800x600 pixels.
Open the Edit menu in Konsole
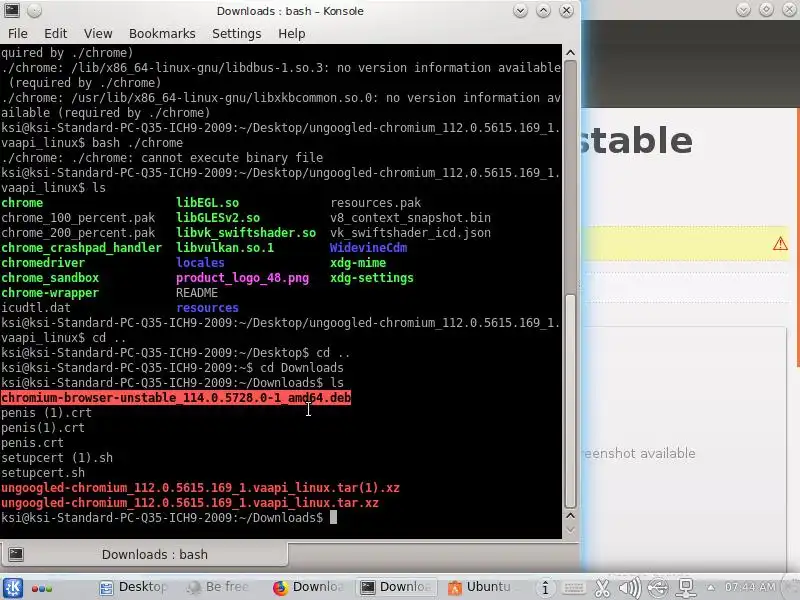(56, 34)
